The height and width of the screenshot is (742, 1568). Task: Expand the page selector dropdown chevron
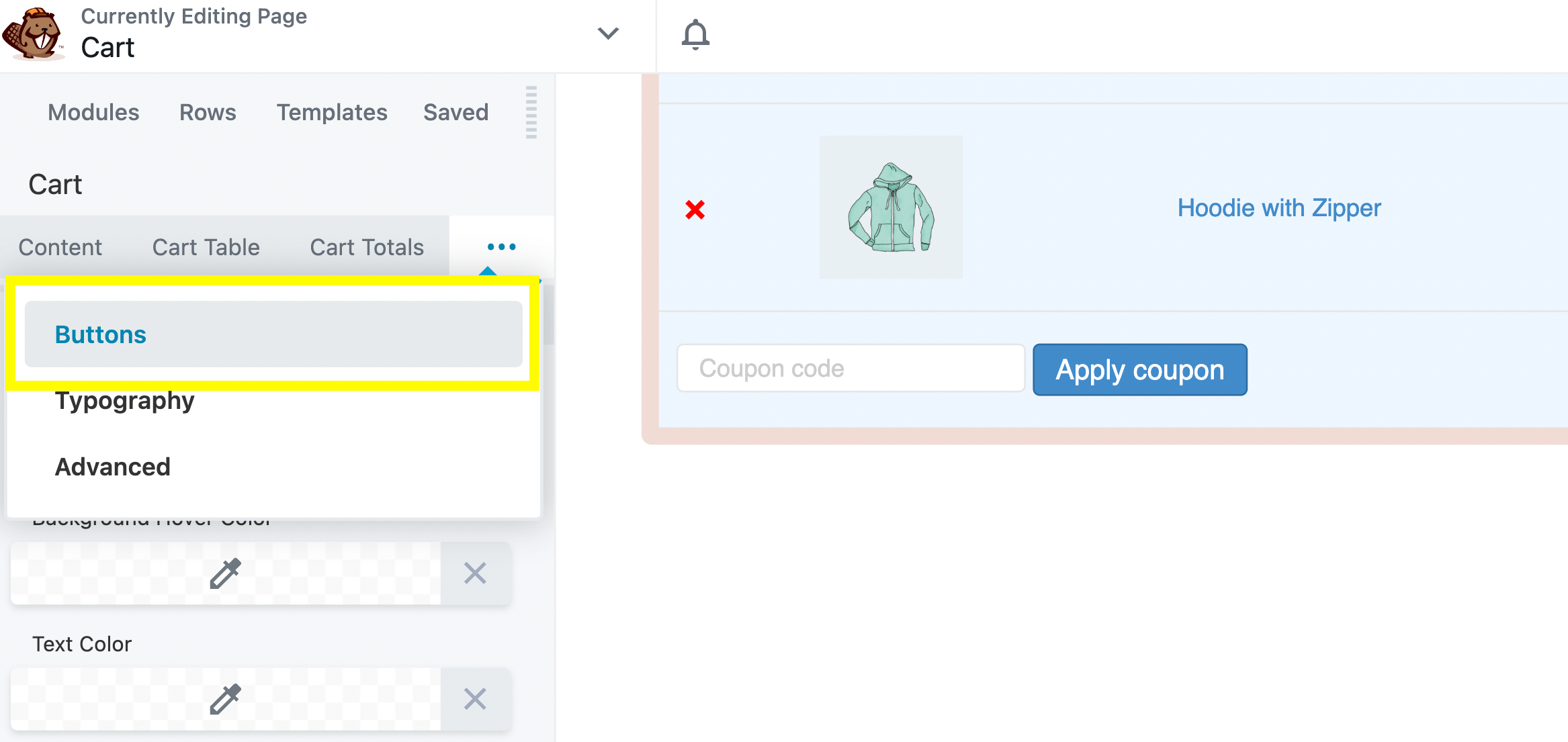point(607,34)
